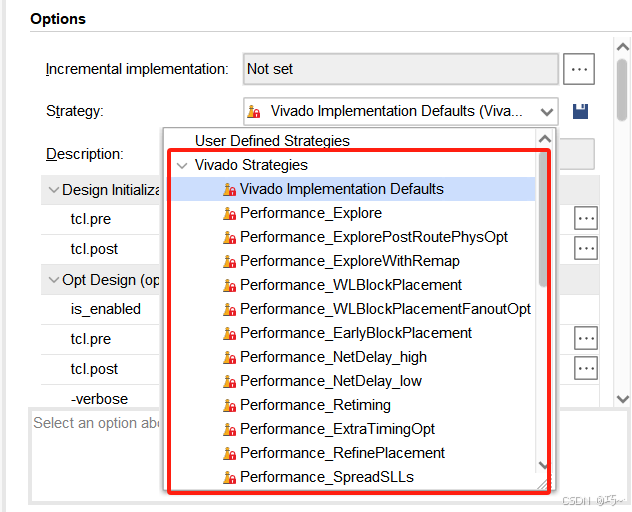
Task: Click lock icon beside Performance_Explore
Action: click(x=229, y=213)
